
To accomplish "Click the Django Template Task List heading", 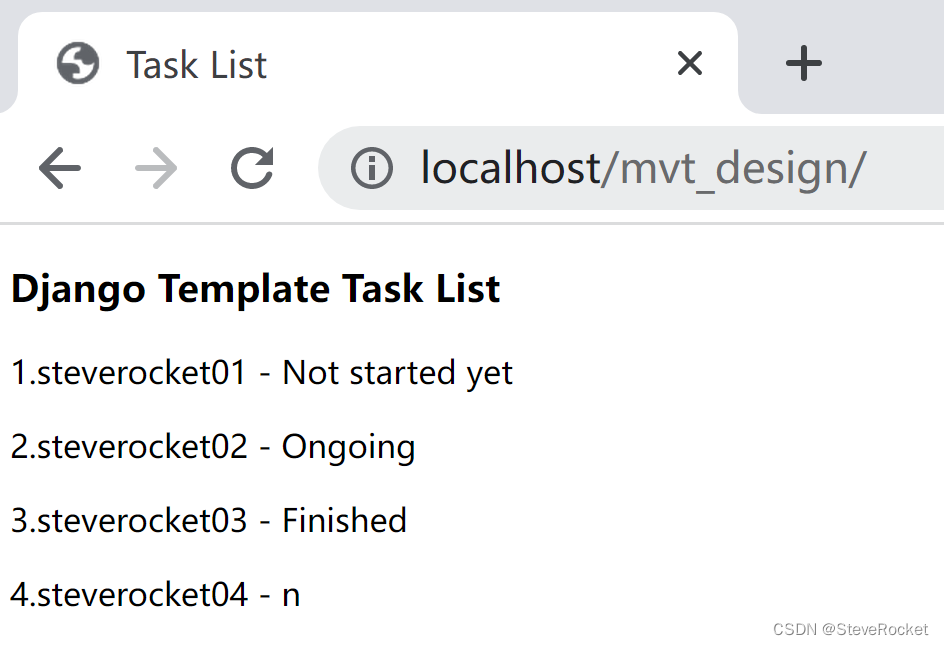I will [x=255, y=289].
